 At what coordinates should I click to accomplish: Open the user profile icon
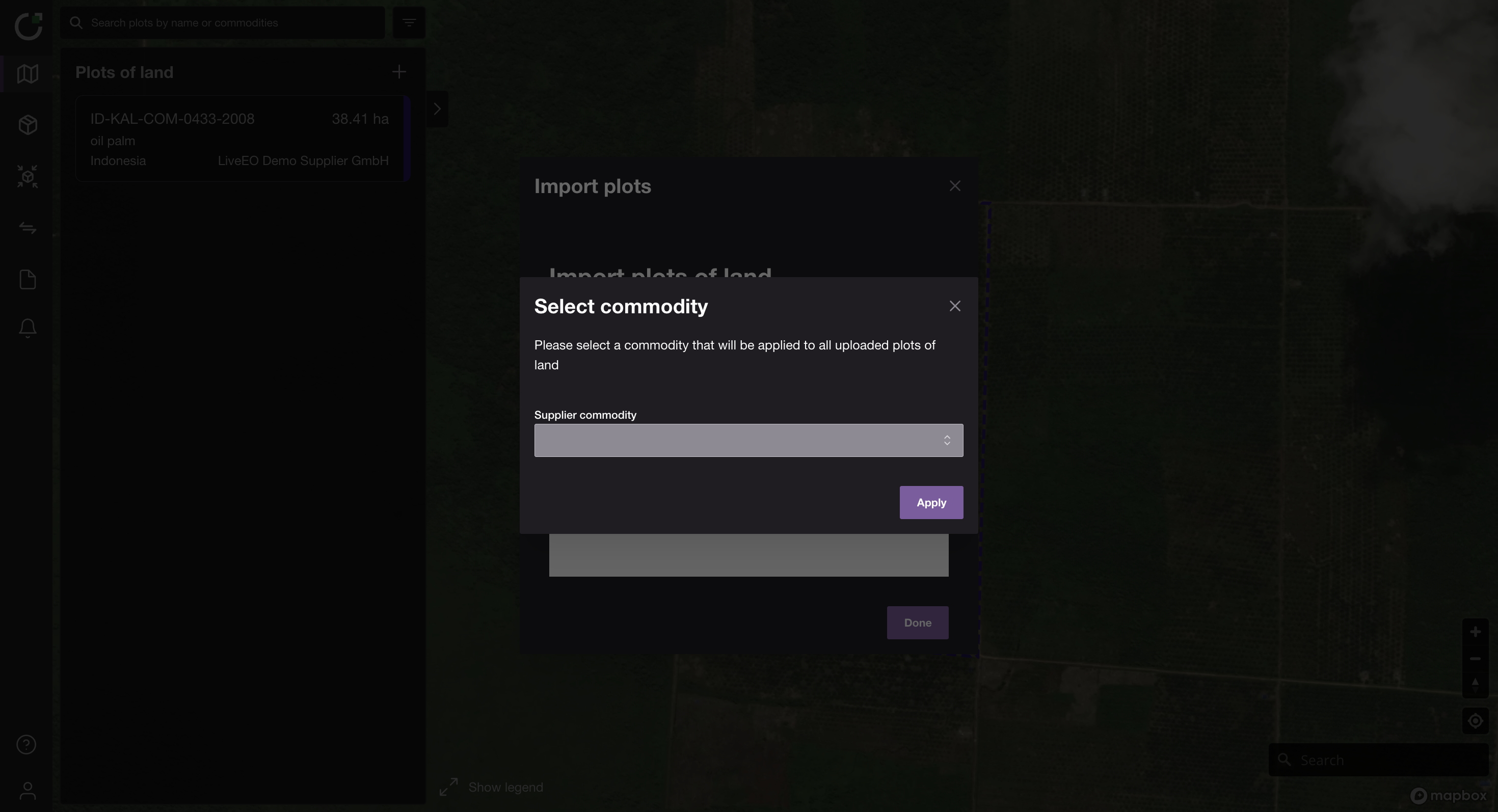28,791
